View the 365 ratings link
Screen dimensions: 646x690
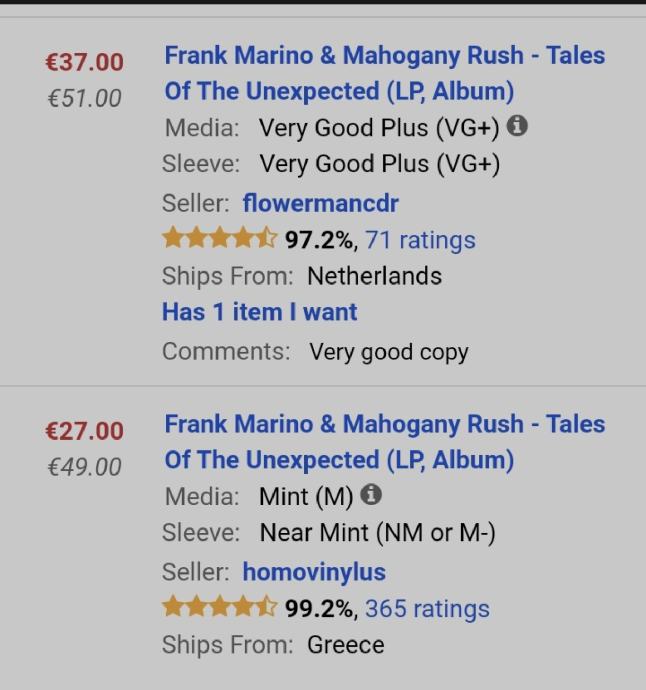427,609
